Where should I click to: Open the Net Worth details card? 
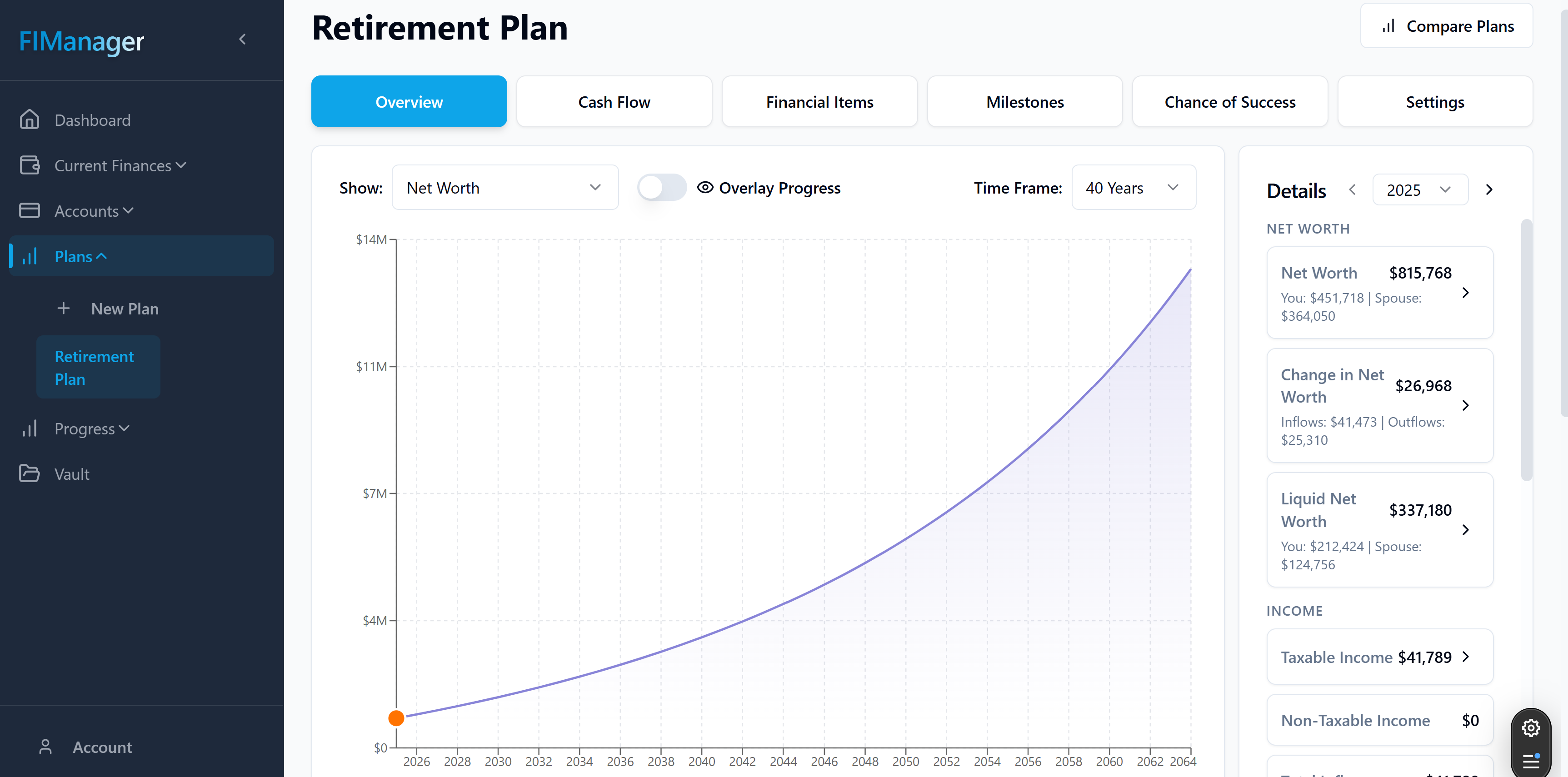[x=1379, y=293]
